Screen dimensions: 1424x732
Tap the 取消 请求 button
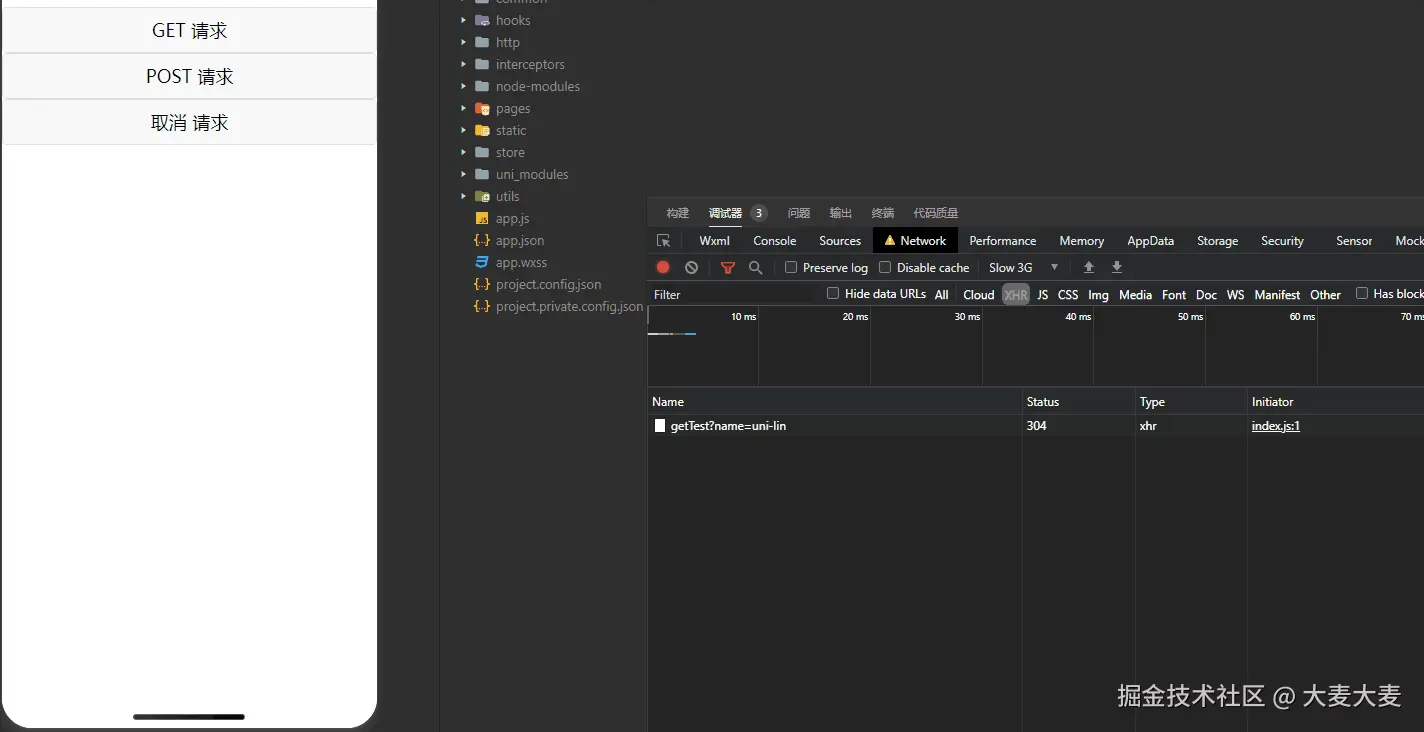190,123
